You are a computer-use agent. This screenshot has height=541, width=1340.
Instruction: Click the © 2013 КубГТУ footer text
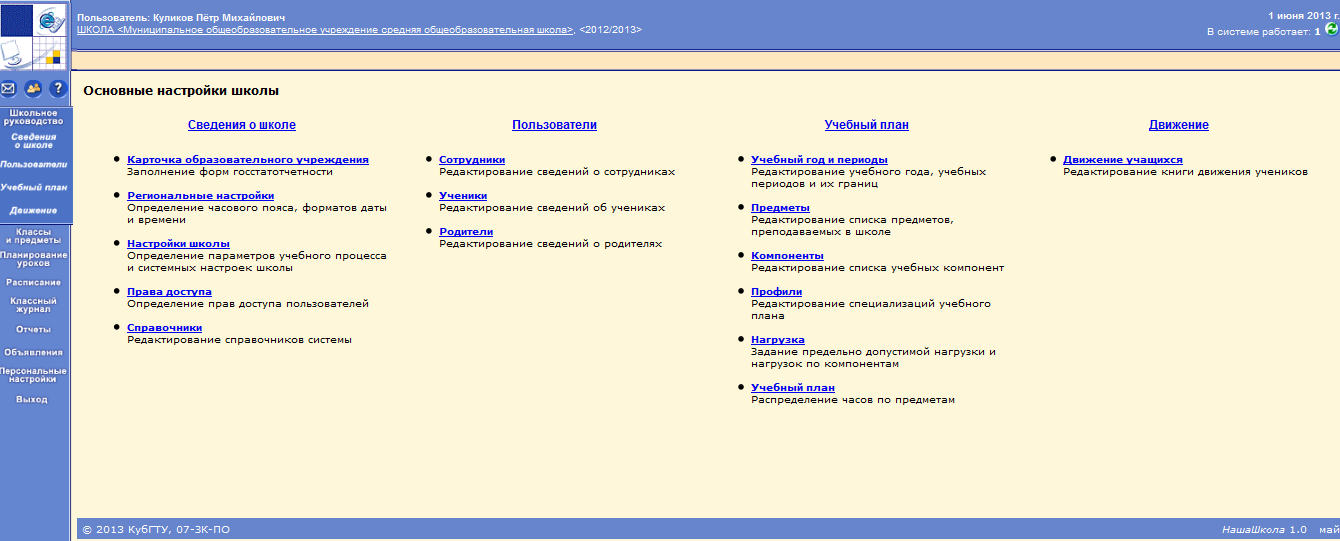point(156,529)
